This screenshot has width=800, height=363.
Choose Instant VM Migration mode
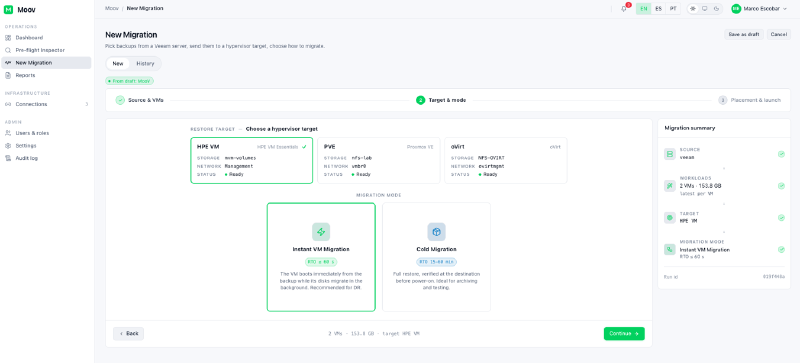(x=321, y=257)
